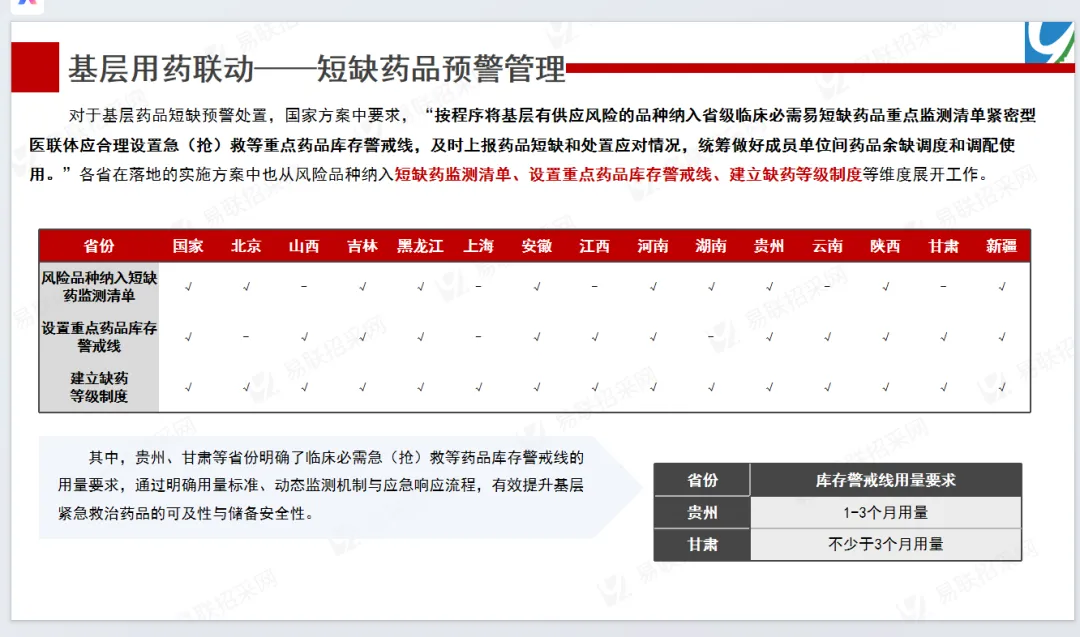This screenshot has width=1080, height=637.
Task: Select the '国家' column header
Action: (188, 246)
